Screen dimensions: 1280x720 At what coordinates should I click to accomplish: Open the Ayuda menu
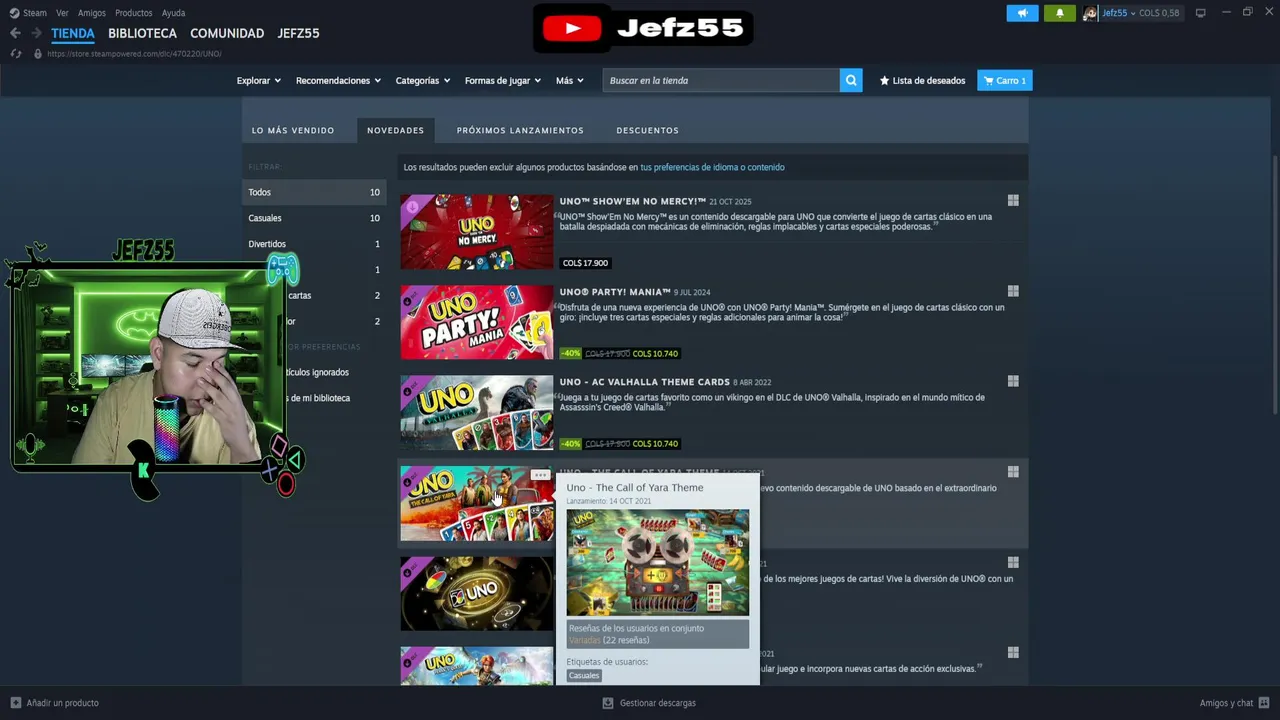pyautogui.click(x=173, y=13)
